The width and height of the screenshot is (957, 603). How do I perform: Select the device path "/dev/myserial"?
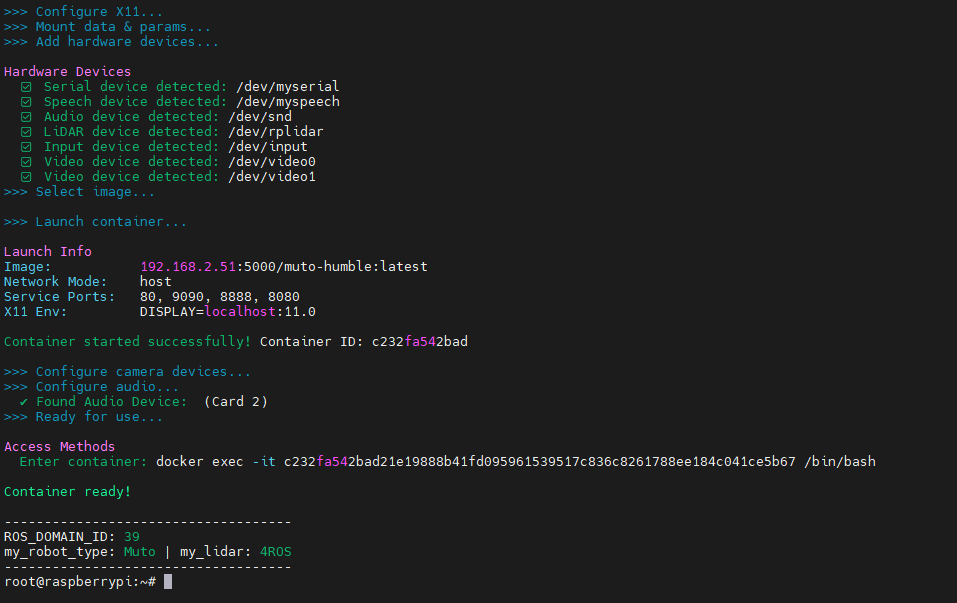pyautogui.click(x=287, y=87)
